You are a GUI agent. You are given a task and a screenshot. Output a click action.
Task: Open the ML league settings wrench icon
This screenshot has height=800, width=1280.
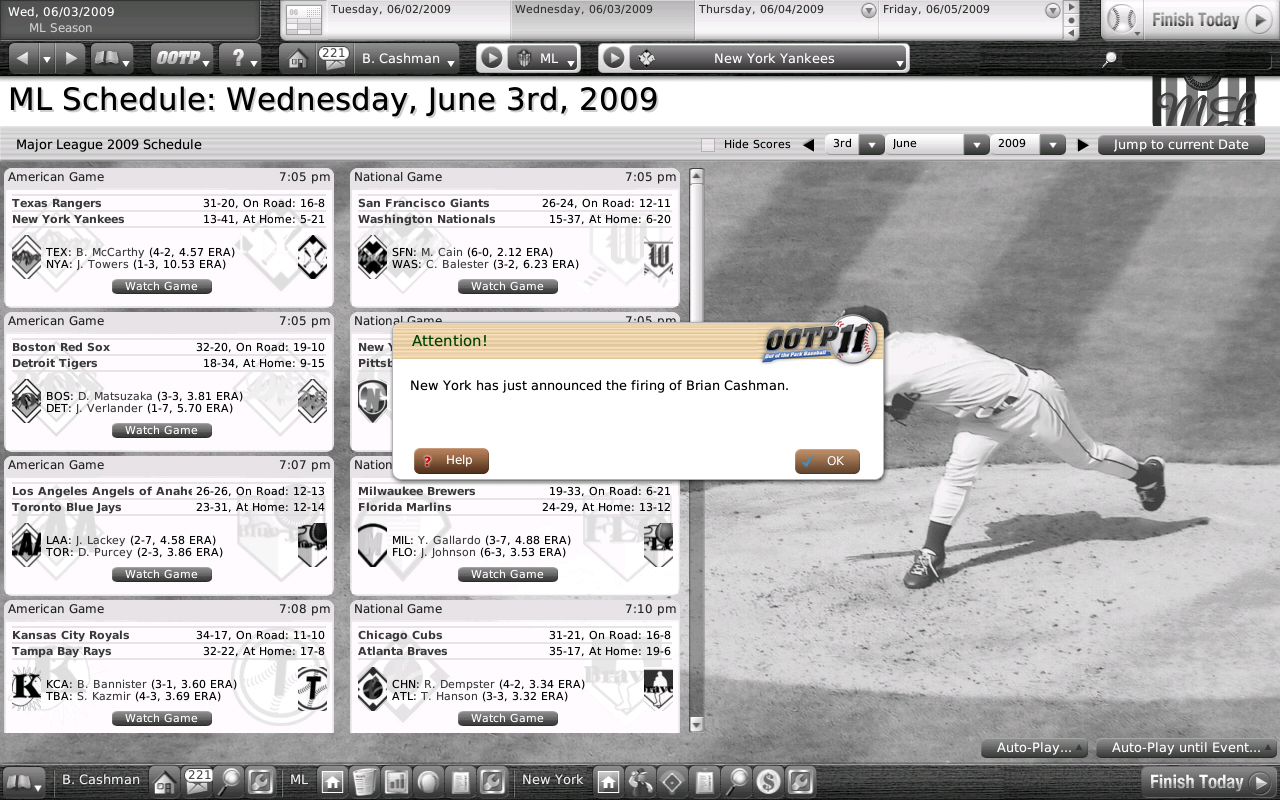(x=491, y=781)
